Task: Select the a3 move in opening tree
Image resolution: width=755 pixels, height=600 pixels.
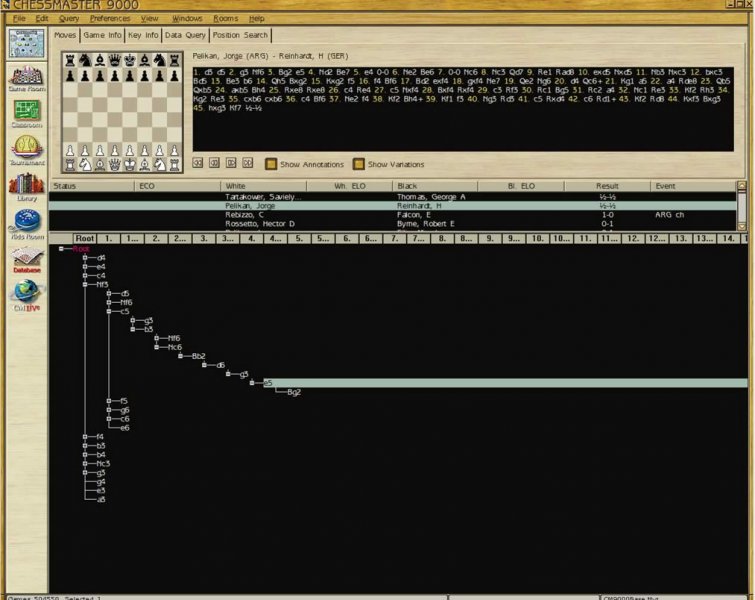Action: (x=101, y=500)
